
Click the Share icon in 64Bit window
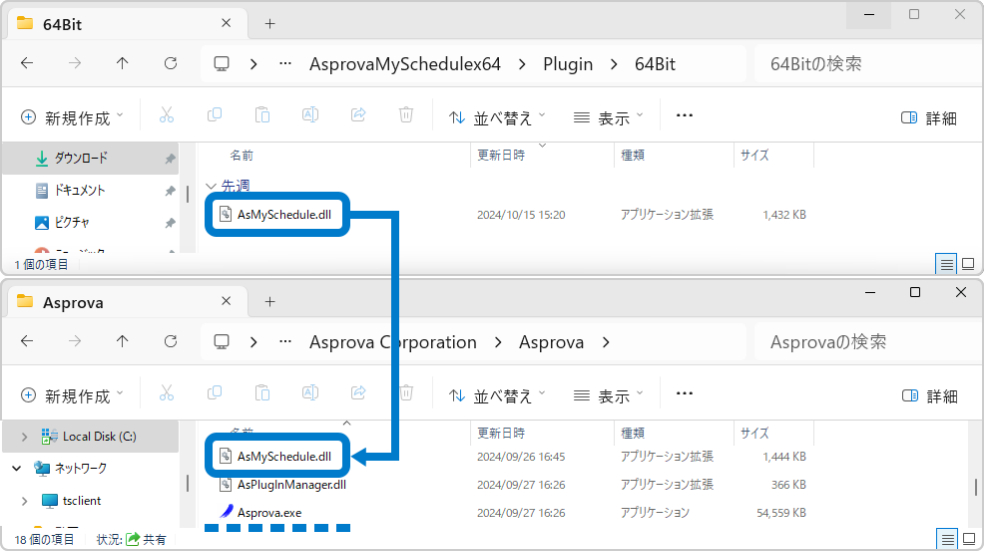point(358,115)
